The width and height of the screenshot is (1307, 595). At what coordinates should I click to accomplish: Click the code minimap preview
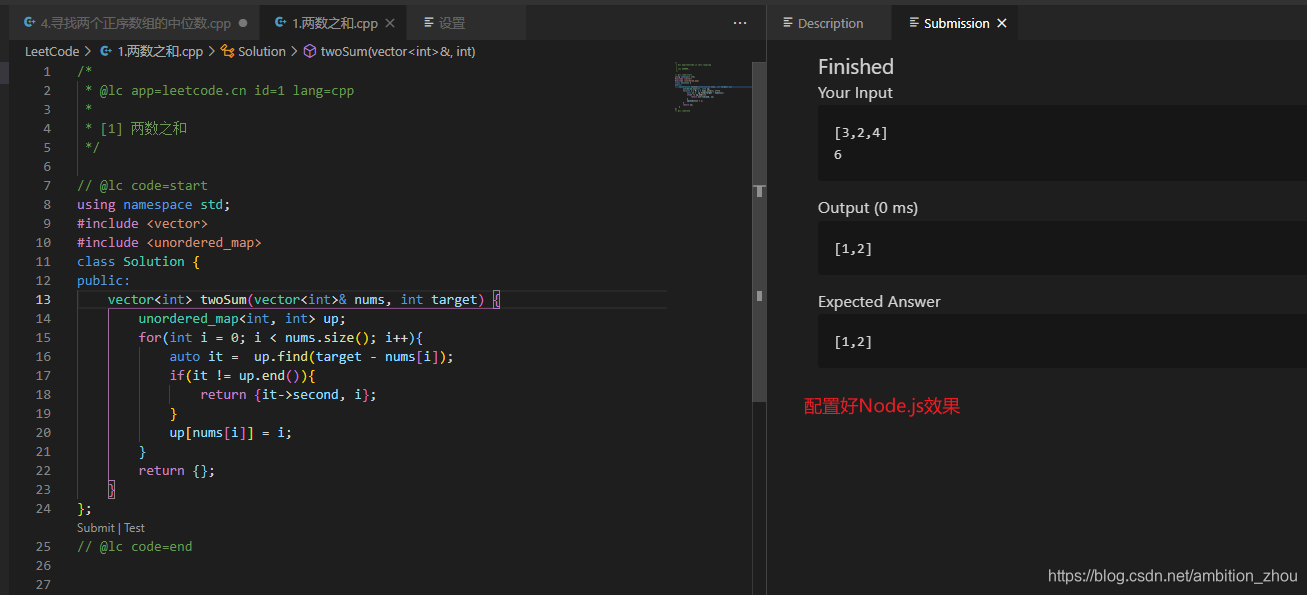click(713, 85)
